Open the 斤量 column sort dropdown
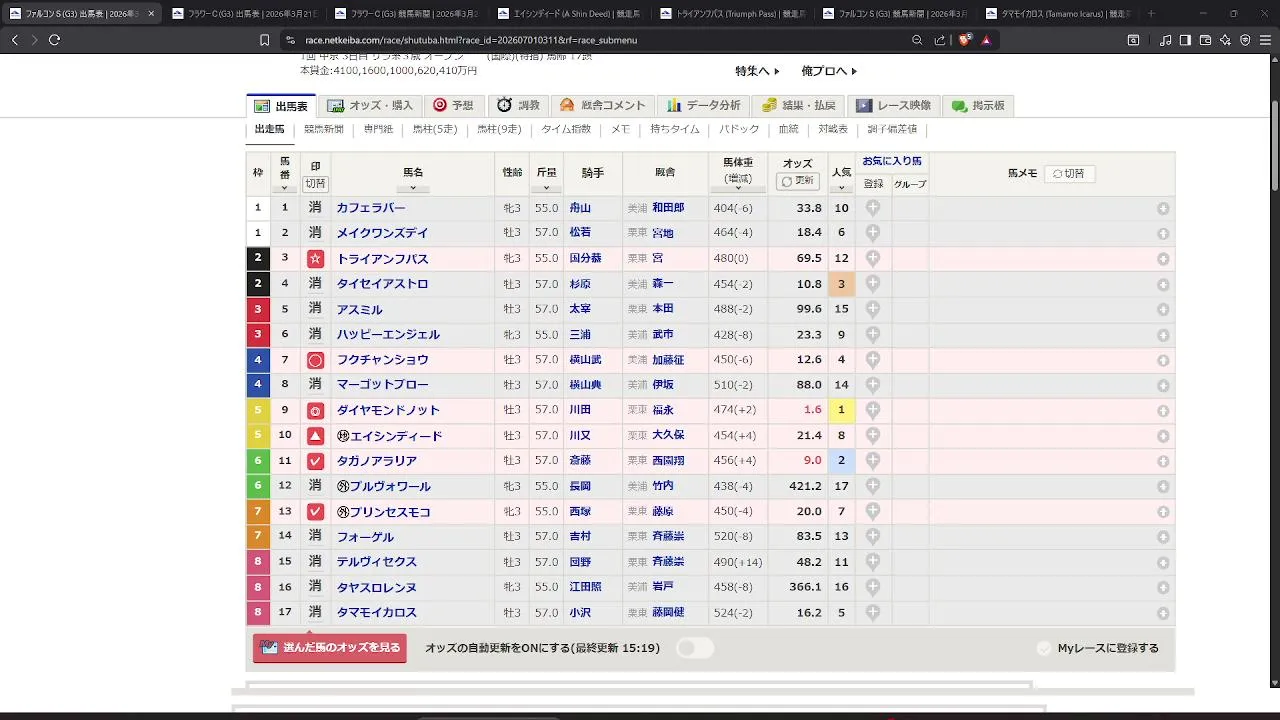 pyautogui.click(x=546, y=187)
